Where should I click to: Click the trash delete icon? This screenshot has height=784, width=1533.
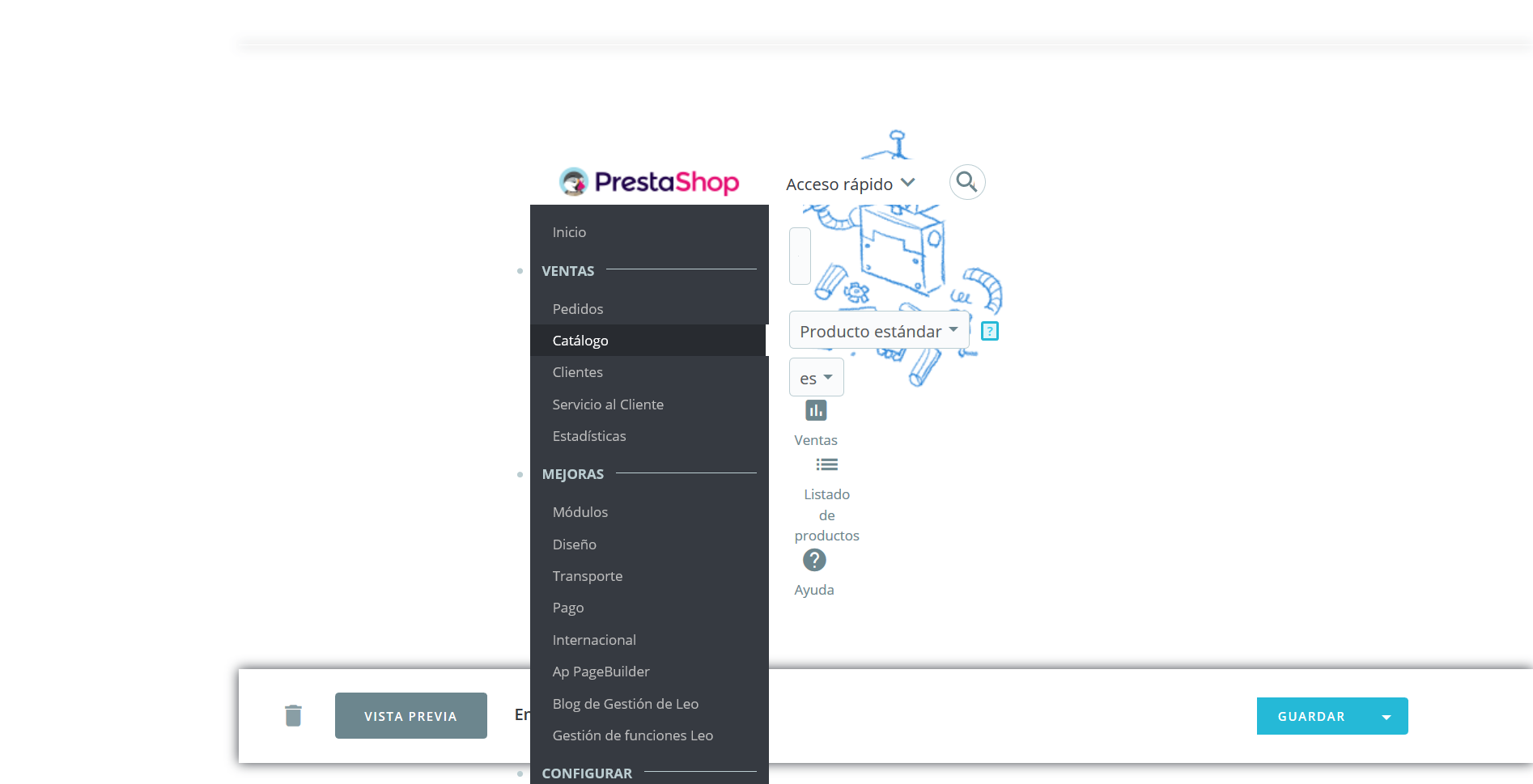(x=293, y=715)
